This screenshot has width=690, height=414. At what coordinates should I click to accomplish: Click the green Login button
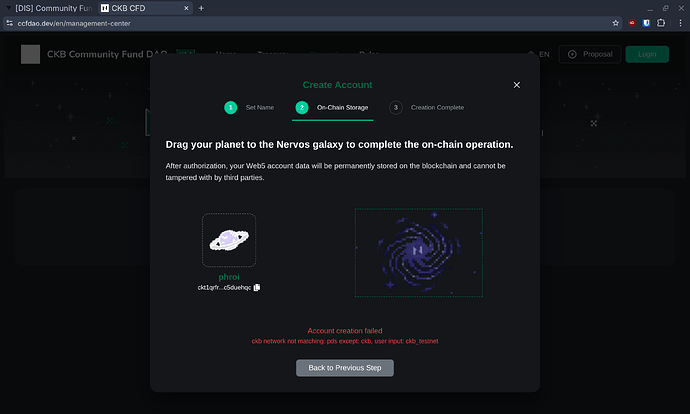pyautogui.click(x=647, y=54)
